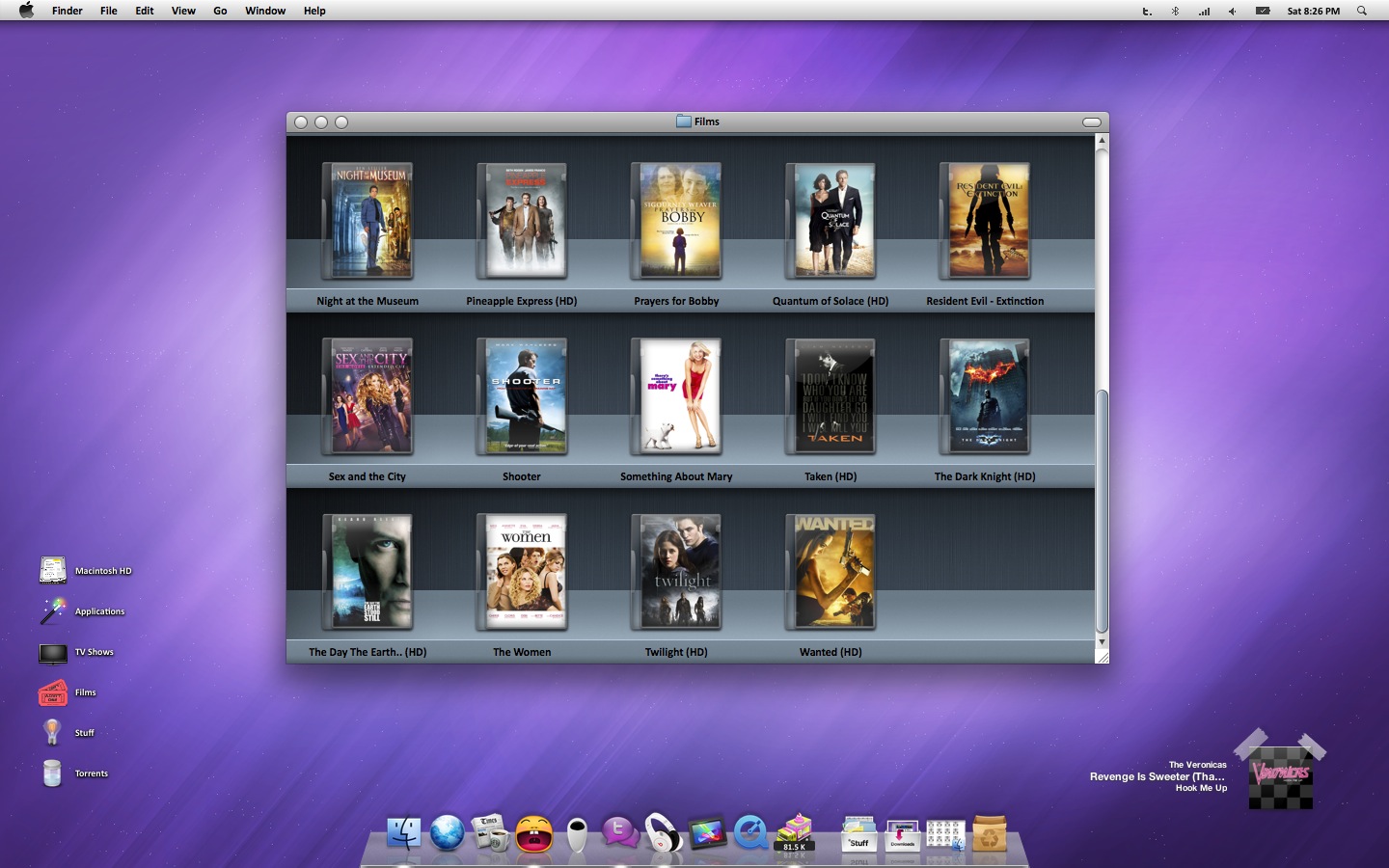The width and height of the screenshot is (1389, 868).
Task: Select the Shooter film cover icon
Action: [x=522, y=396]
